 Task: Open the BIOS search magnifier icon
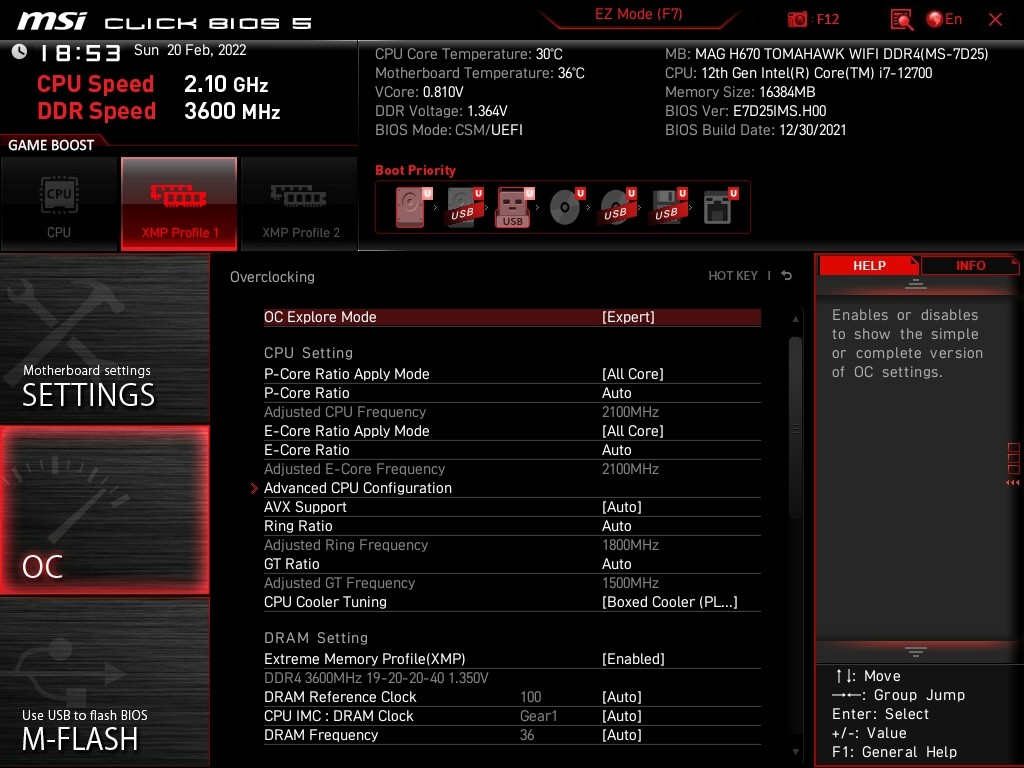901,19
